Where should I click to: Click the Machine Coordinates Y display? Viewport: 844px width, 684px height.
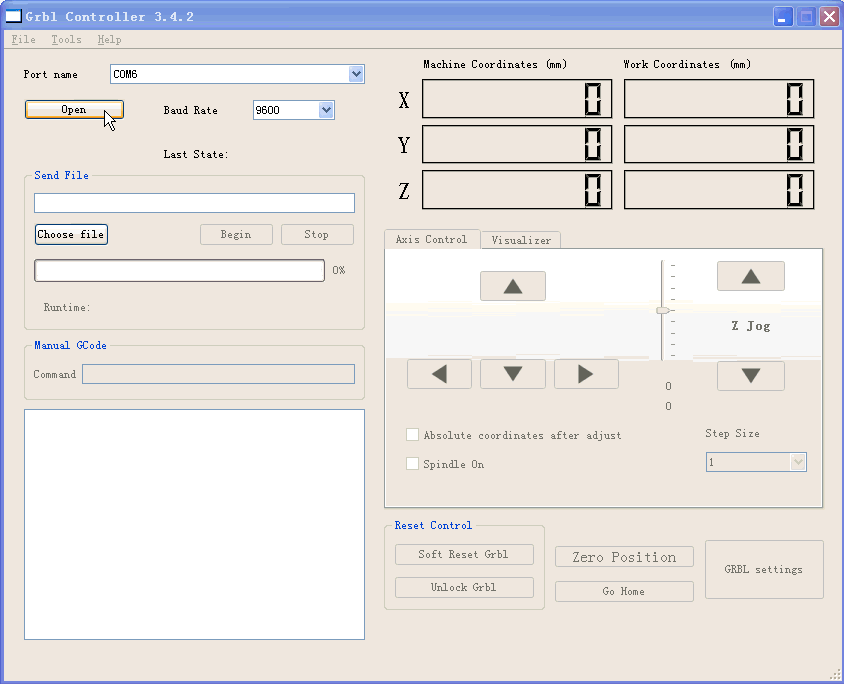[517, 144]
